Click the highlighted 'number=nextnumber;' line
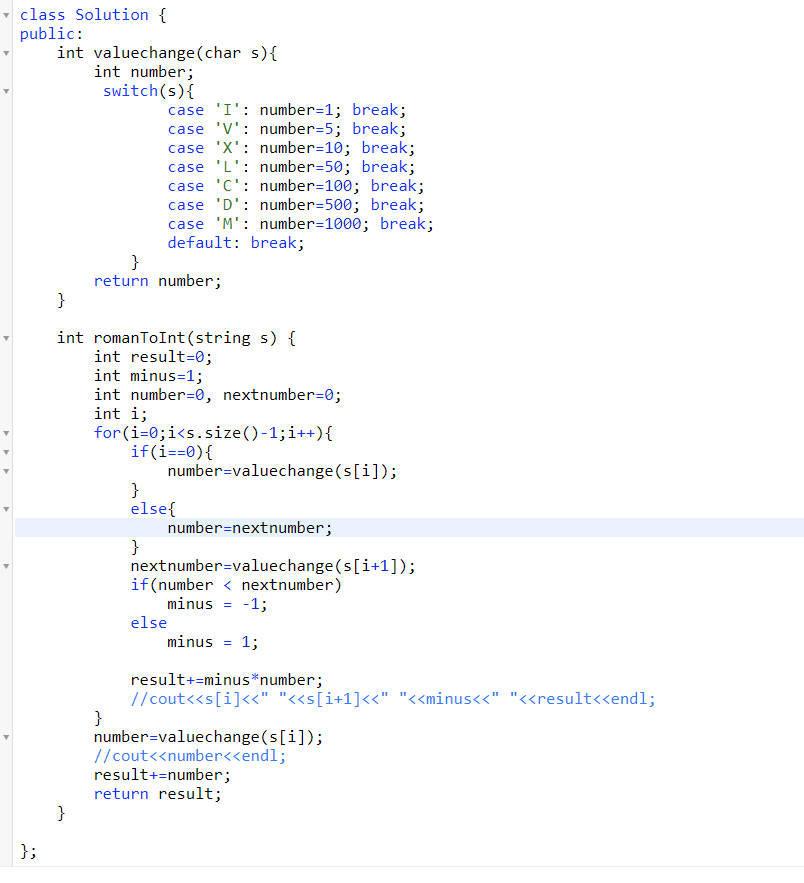 click(x=409, y=528)
